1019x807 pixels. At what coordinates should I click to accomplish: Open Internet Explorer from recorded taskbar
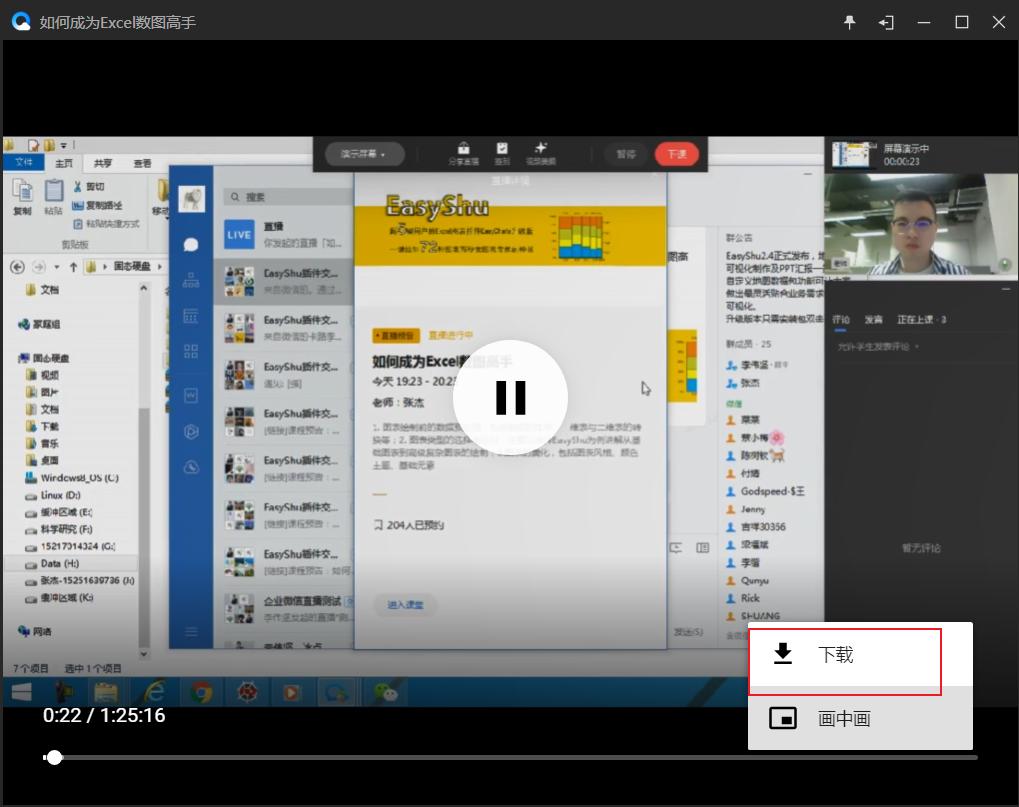(153, 692)
